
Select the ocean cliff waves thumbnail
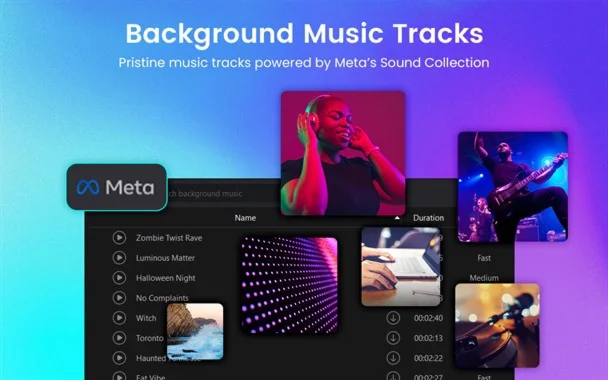[195, 332]
